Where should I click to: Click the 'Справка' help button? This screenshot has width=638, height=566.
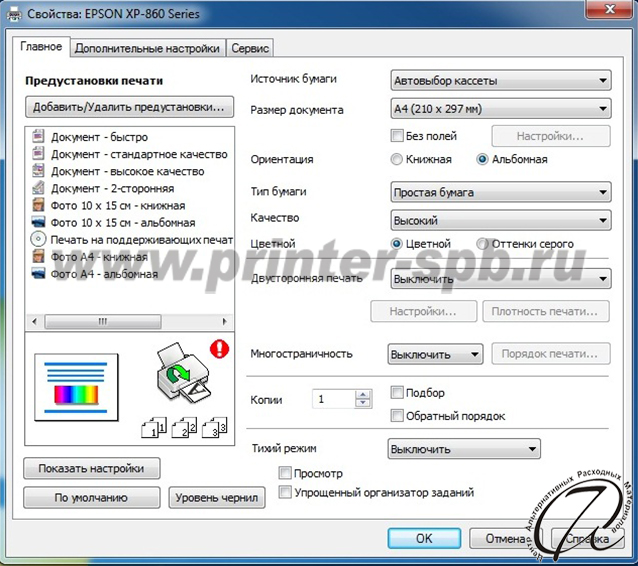pyautogui.click(x=588, y=538)
